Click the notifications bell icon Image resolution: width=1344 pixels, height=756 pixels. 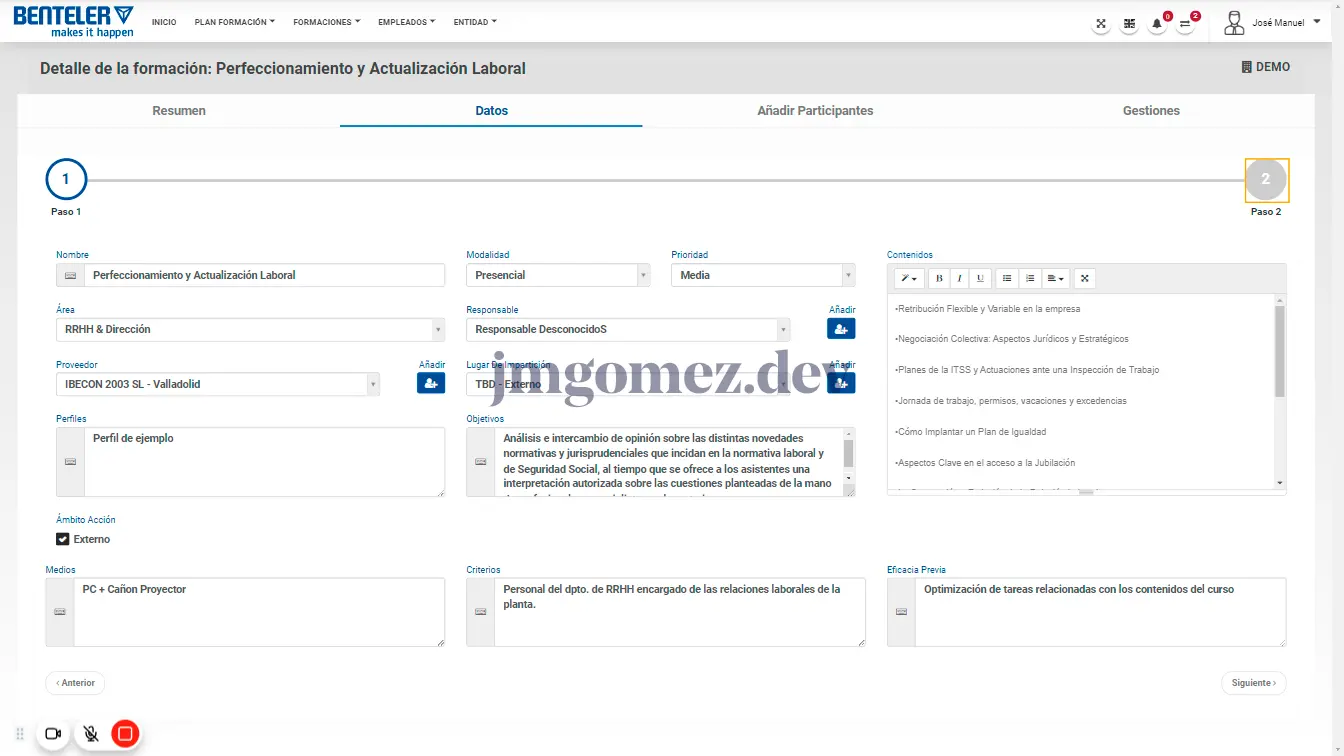1157,23
